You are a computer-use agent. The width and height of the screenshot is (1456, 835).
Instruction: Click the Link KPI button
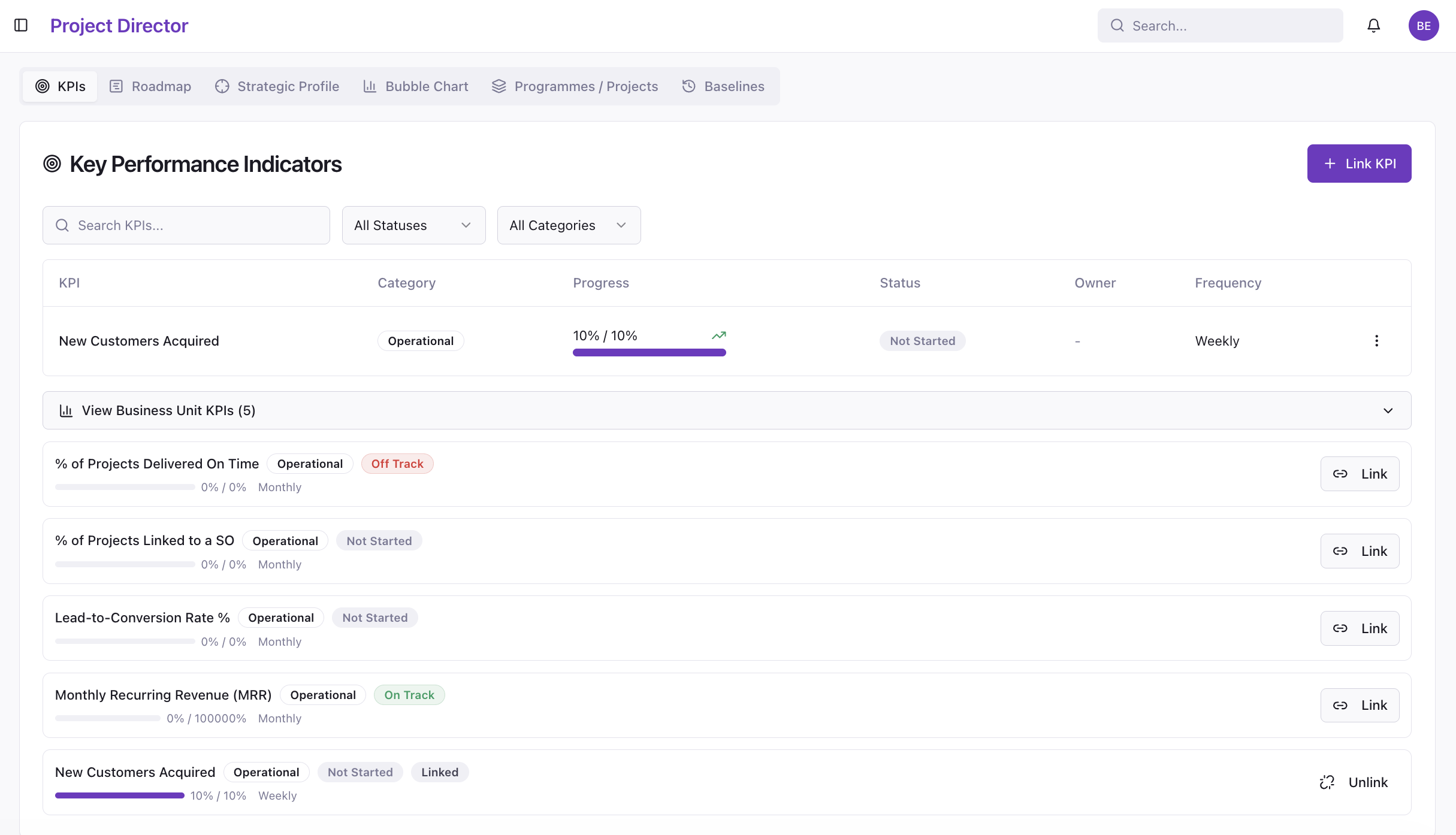coord(1359,164)
